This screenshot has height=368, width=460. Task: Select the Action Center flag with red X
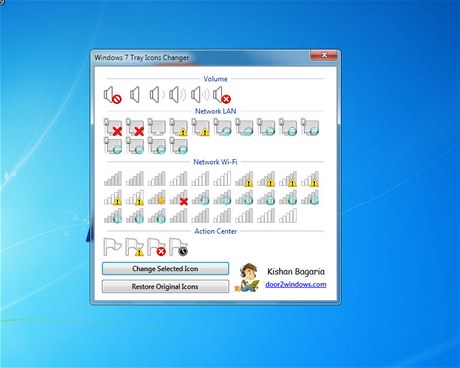156,247
